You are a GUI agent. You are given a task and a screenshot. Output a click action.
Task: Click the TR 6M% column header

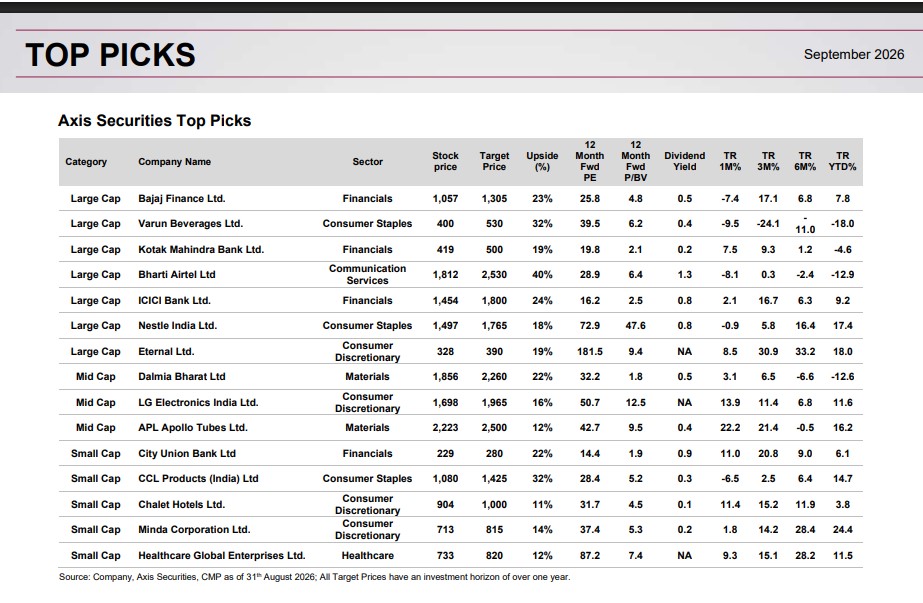(805, 161)
